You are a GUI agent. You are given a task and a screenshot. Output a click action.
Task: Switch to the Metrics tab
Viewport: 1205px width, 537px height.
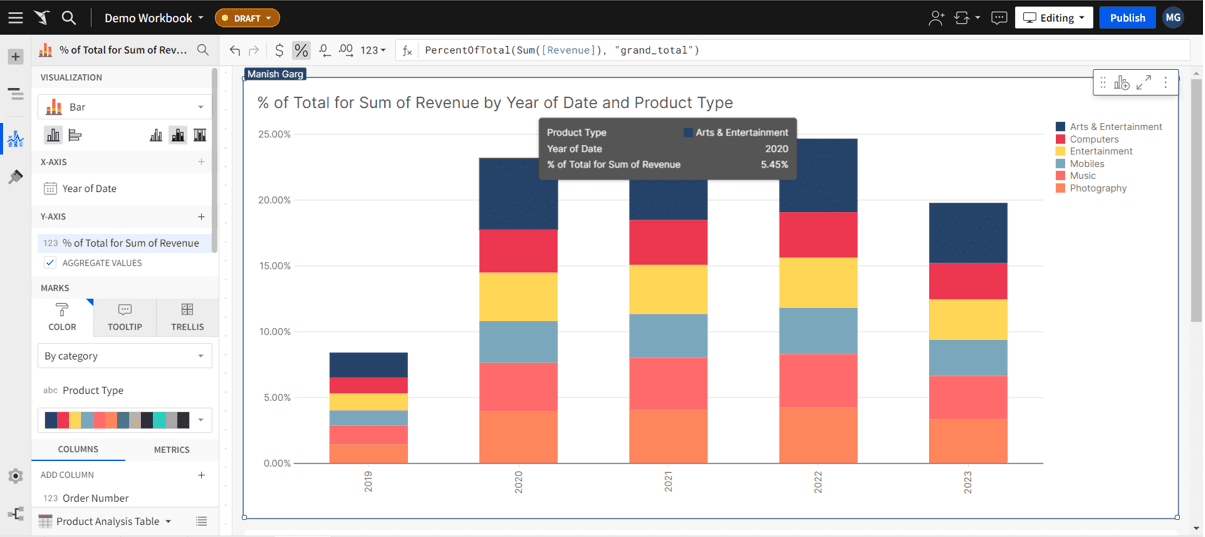[x=171, y=450]
